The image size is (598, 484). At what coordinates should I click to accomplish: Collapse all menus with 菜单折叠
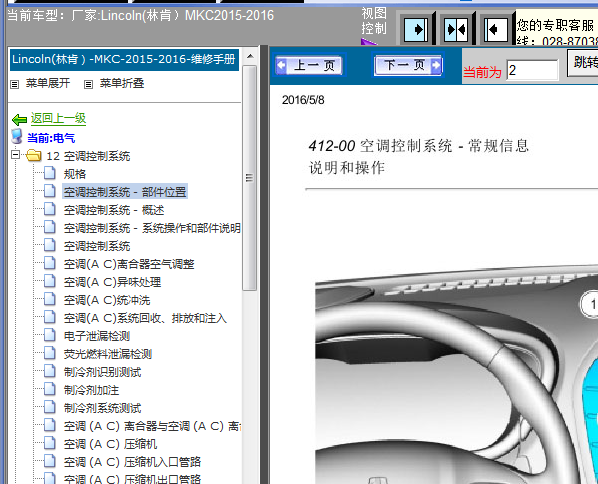pyautogui.click(x=122, y=83)
